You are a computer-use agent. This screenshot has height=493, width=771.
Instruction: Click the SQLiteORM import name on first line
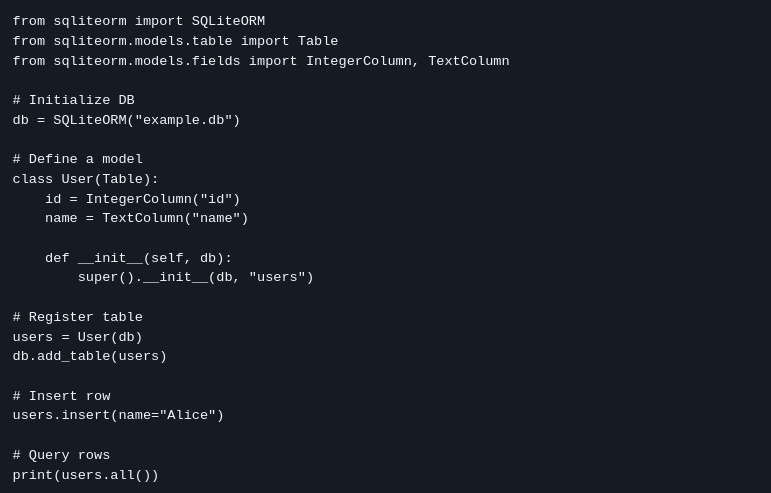pos(228,21)
